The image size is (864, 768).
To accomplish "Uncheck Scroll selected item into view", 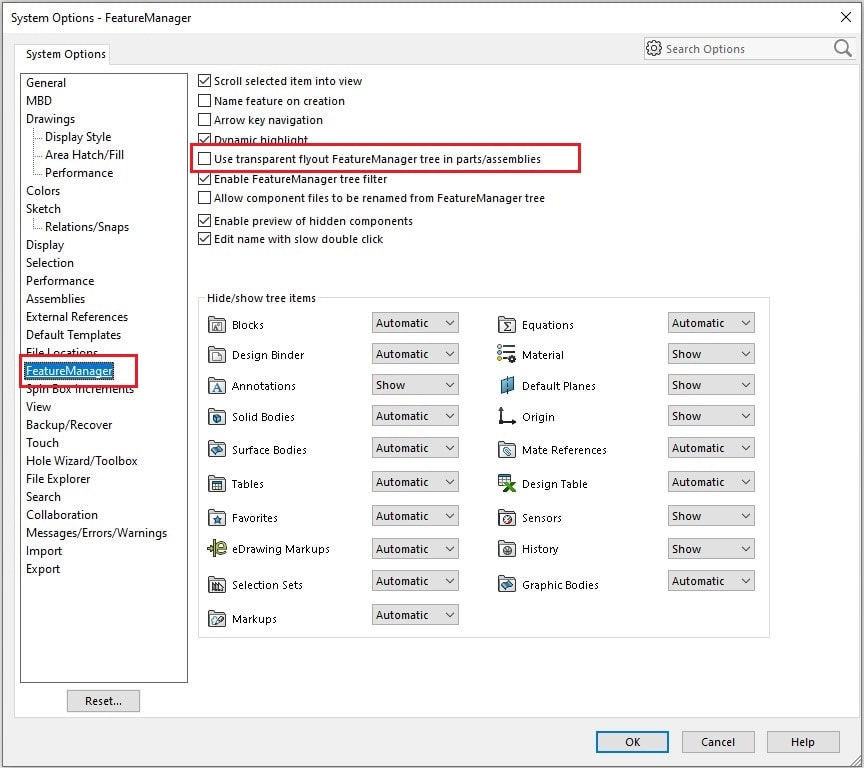I will 204,80.
